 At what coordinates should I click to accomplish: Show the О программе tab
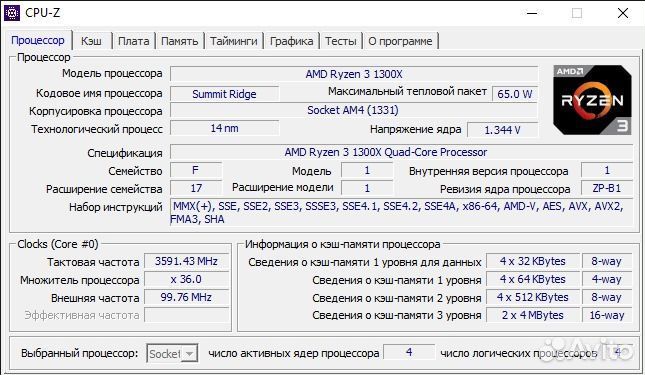click(x=400, y=41)
